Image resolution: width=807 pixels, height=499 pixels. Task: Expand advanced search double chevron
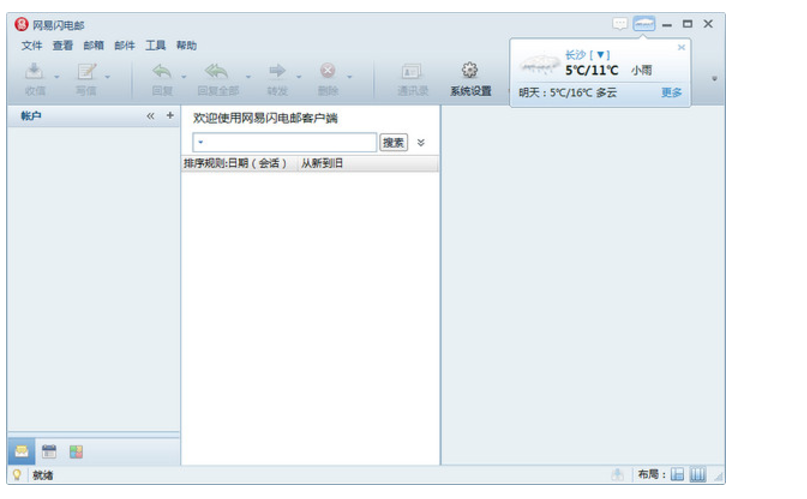[420, 142]
